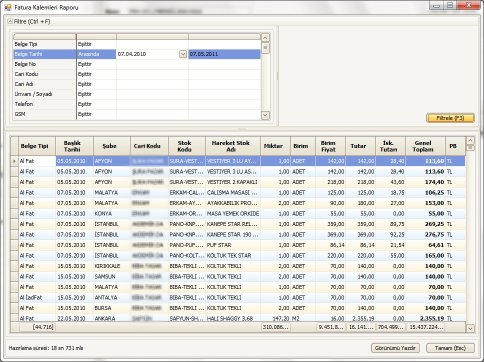This screenshot has width=484, height=362.
Task: Sort by the Birim column header
Action: tap(303, 146)
